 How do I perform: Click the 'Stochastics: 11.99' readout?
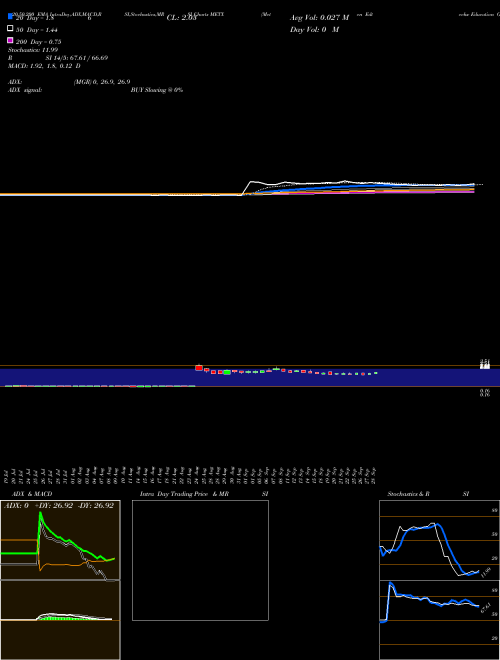click(33, 50)
